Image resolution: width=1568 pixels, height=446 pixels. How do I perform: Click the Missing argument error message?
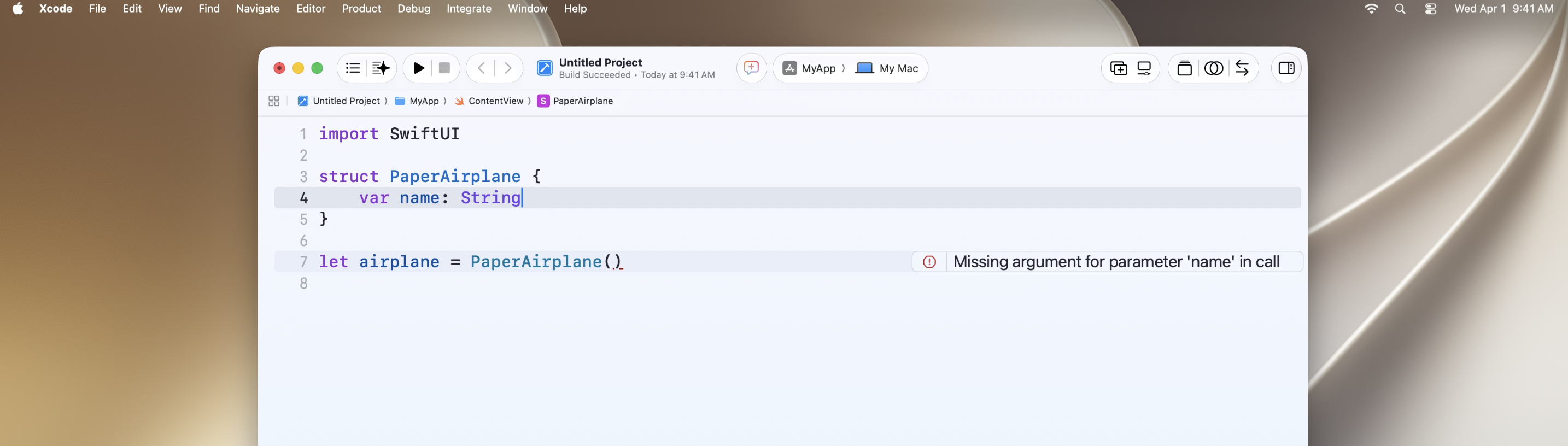click(x=1116, y=262)
